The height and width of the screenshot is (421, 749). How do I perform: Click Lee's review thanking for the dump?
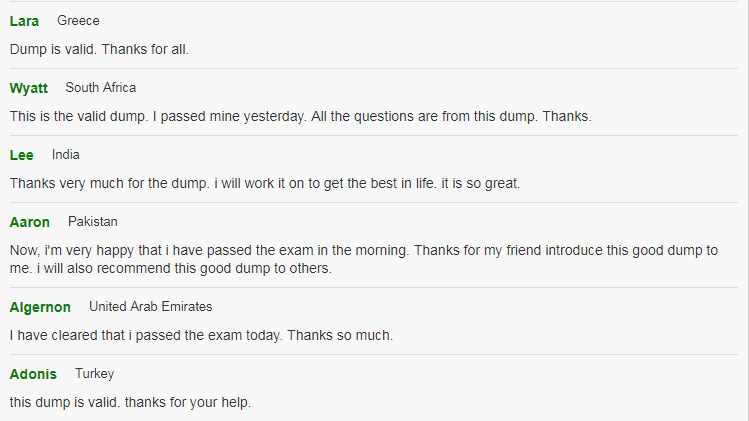(x=265, y=183)
